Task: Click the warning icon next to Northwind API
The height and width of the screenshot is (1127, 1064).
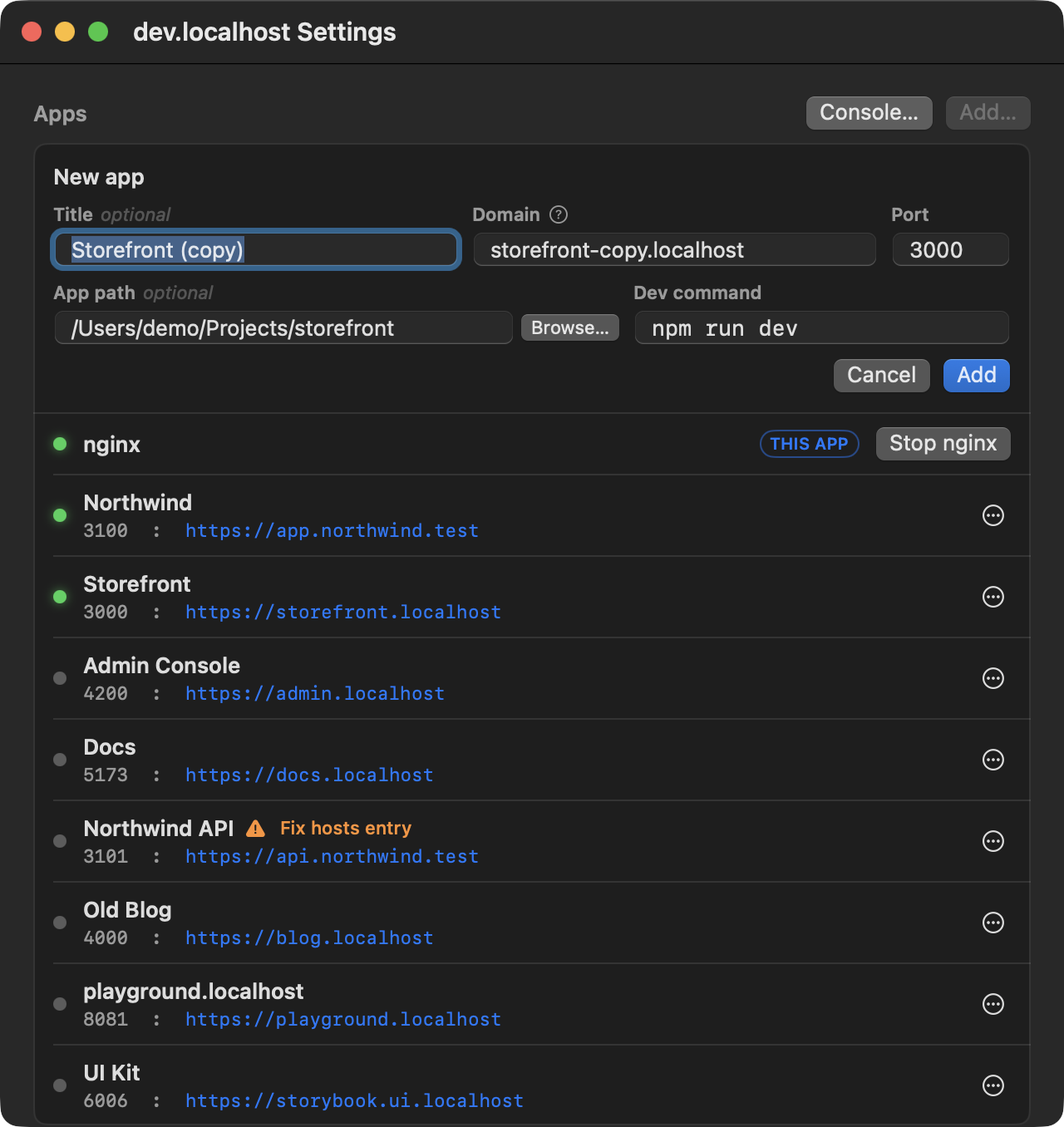Action: pyautogui.click(x=256, y=829)
